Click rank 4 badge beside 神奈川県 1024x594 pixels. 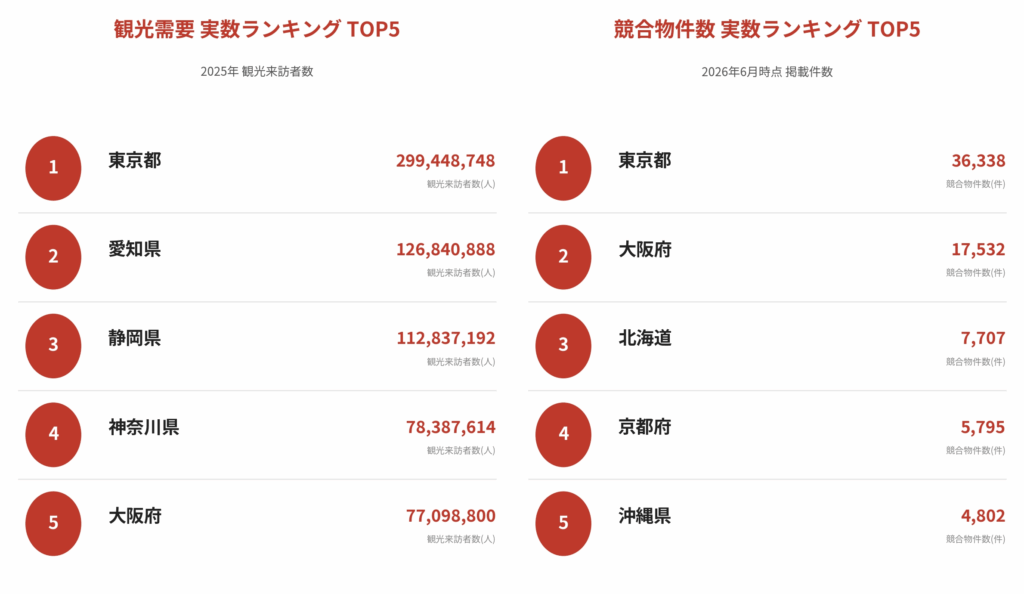click(54, 435)
